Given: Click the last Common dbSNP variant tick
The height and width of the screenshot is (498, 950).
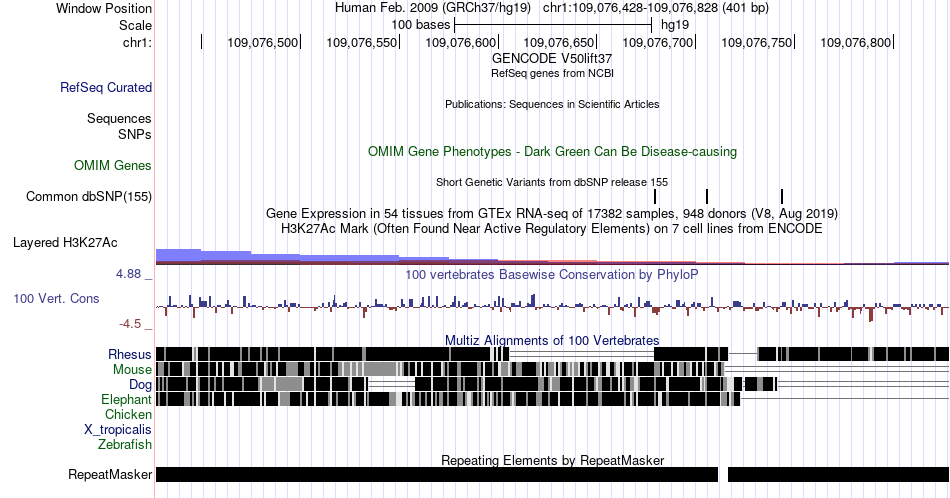Looking at the screenshot, I should click(x=782, y=196).
